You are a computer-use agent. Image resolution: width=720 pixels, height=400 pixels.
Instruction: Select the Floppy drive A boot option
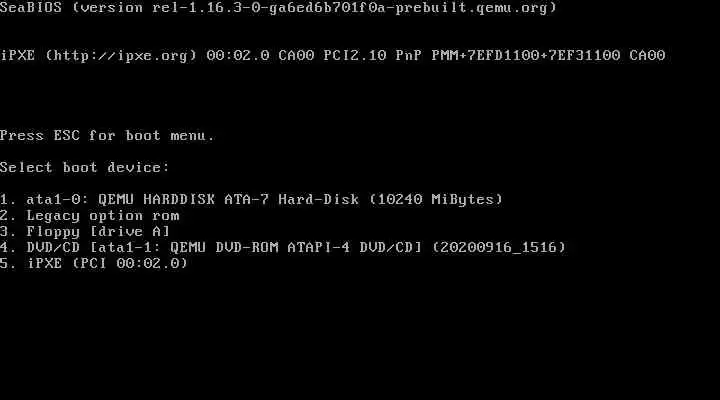point(85,231)
